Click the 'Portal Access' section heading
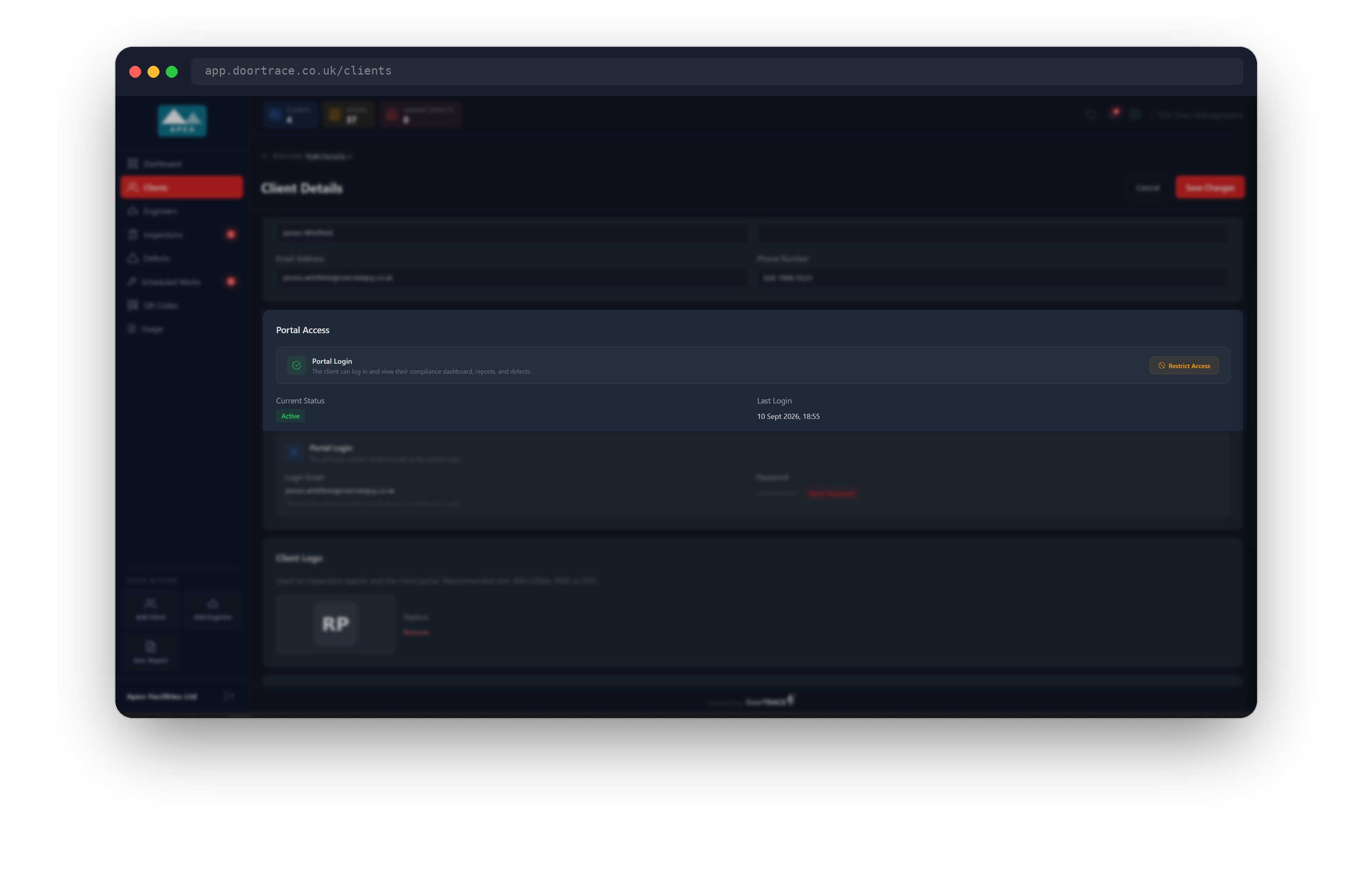 pyautogui.click(x=303, y=330)
